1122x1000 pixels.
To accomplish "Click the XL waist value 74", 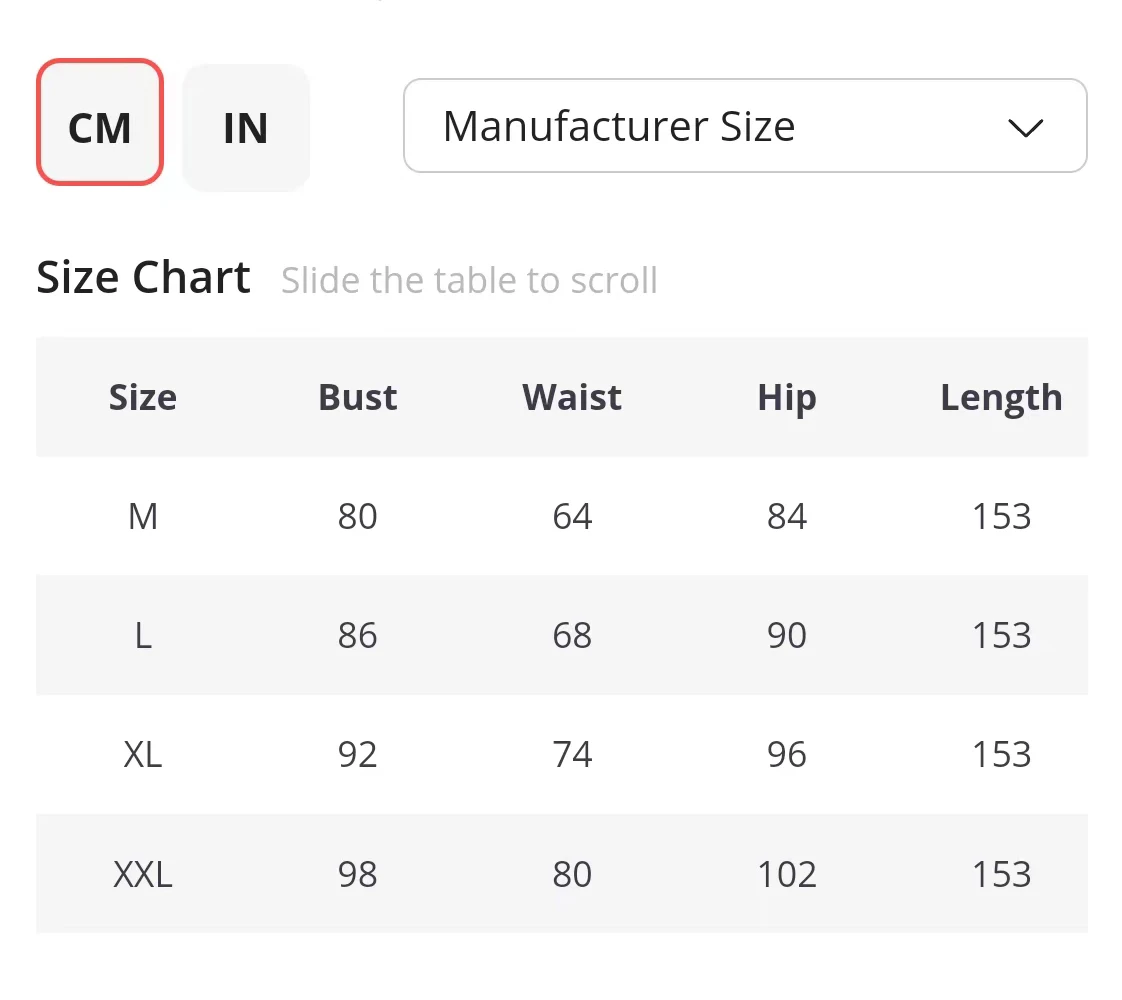I will (x=572, y=754).
